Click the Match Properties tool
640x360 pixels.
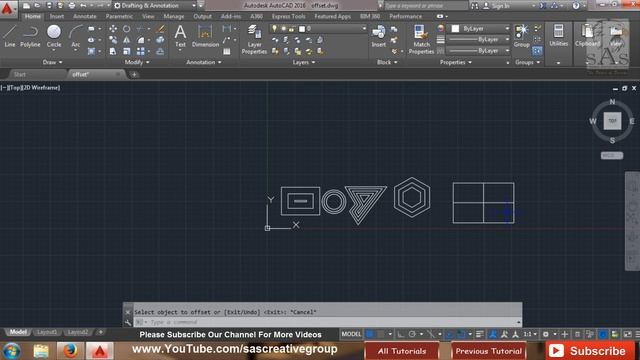coord(421,39)
